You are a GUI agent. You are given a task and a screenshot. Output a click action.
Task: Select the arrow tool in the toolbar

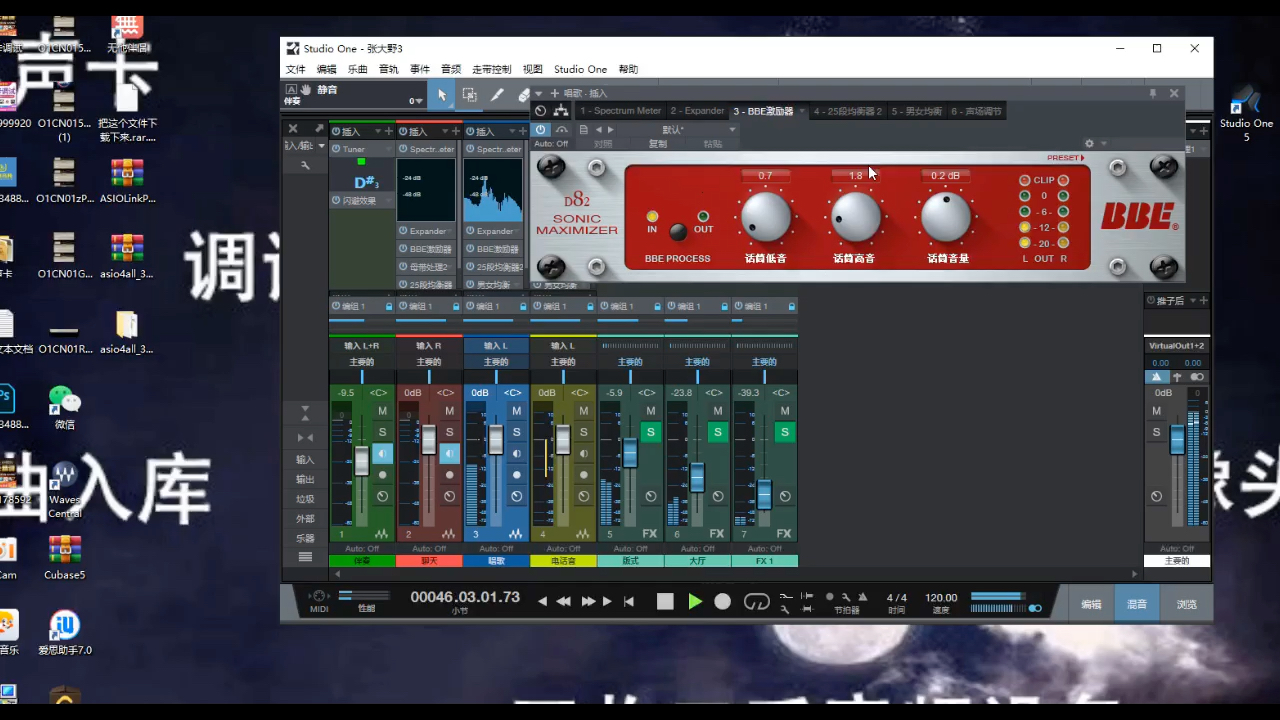(x=441, y=93)
